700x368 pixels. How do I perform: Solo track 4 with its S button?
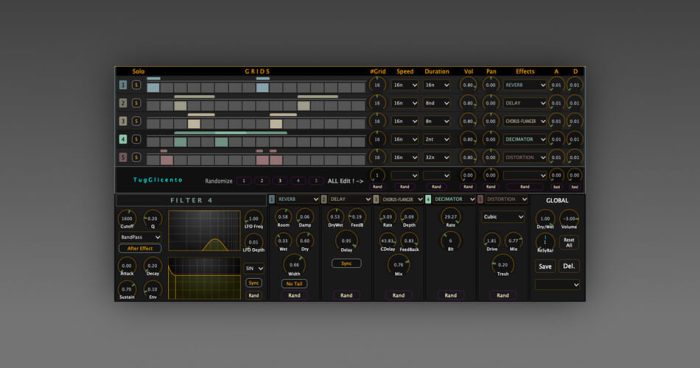pos(136,139)
